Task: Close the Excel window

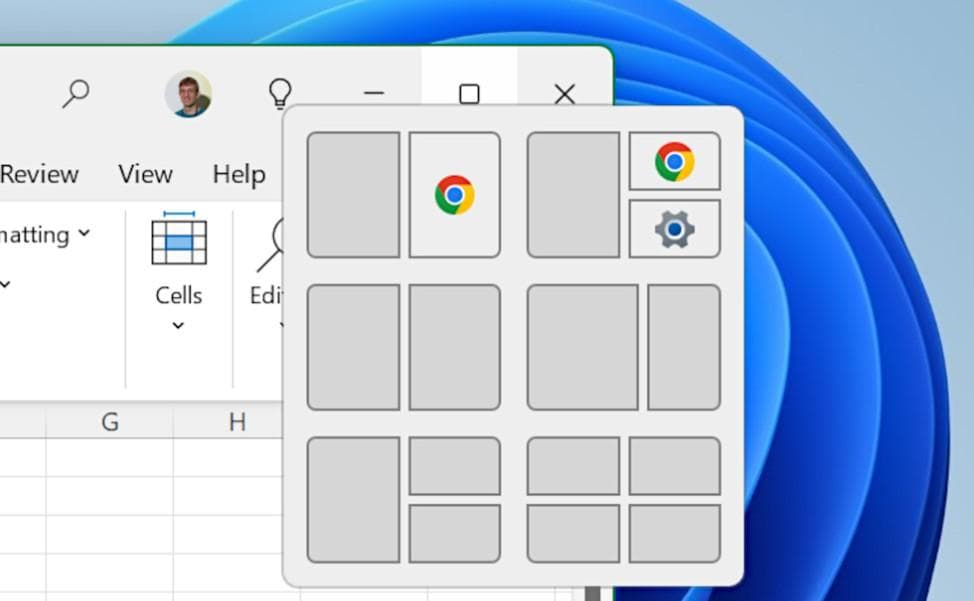Action: point(564,94)
